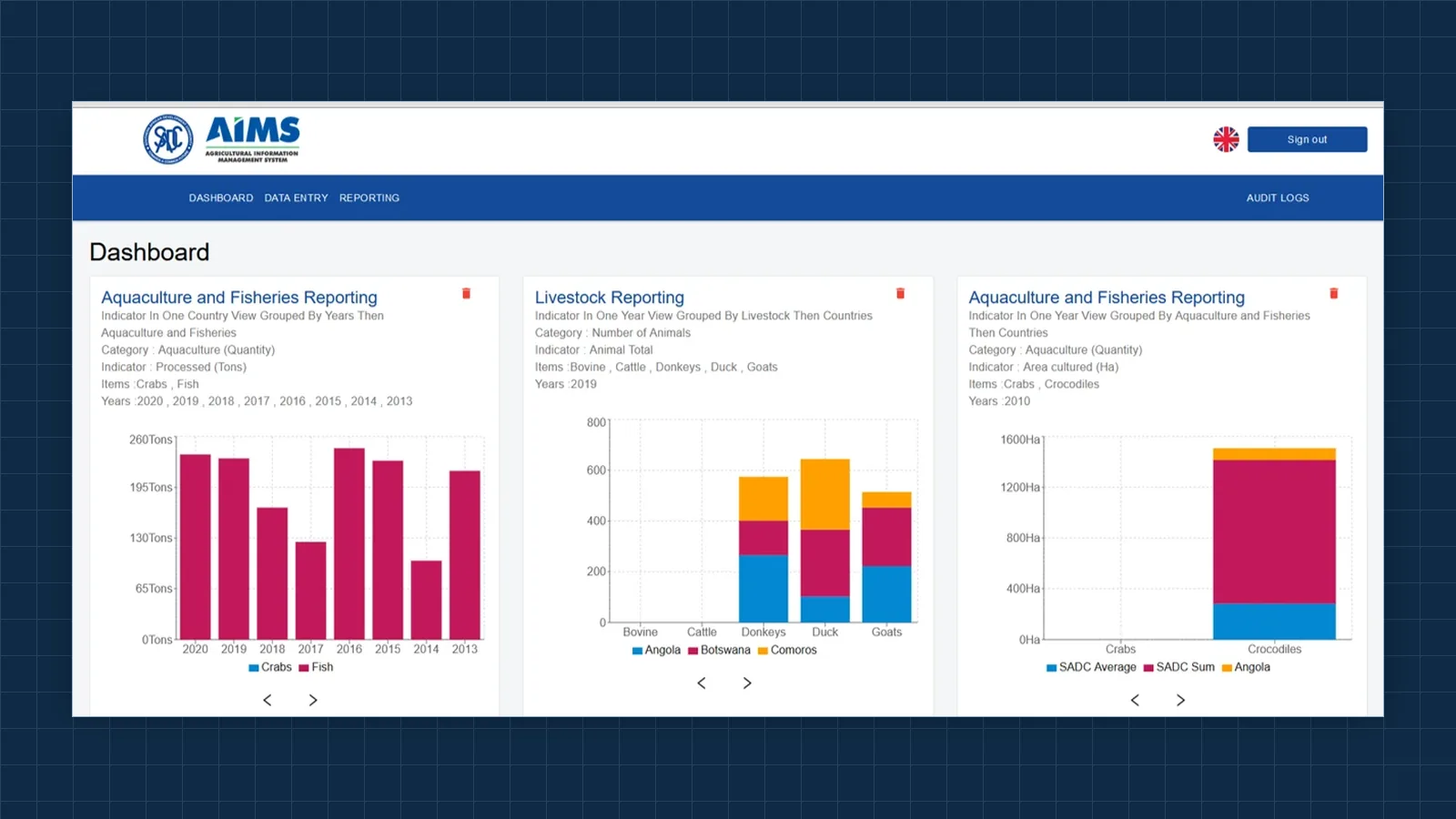Viewport: 1456px width, 819px height.
Task: Open Aquaculture and Fisheries Reporting title of Area cultured card
Action: pos(1107,298)
